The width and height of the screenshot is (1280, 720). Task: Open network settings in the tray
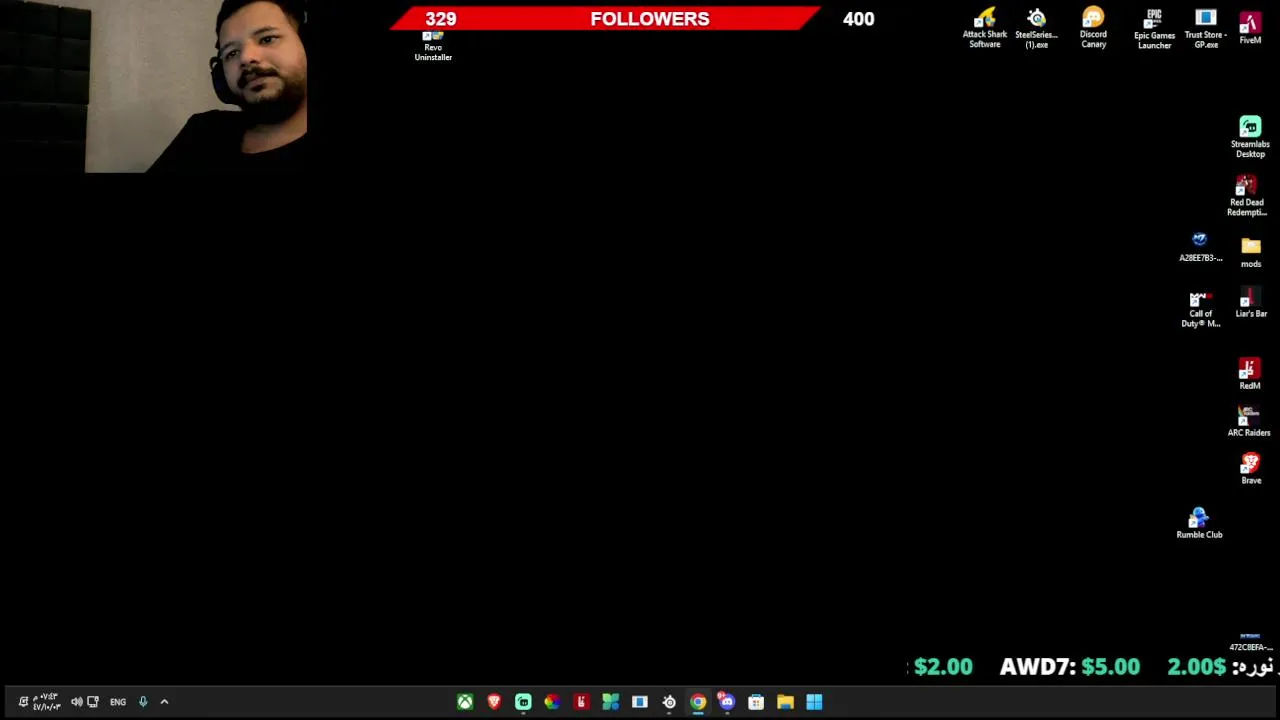[93, 702]
